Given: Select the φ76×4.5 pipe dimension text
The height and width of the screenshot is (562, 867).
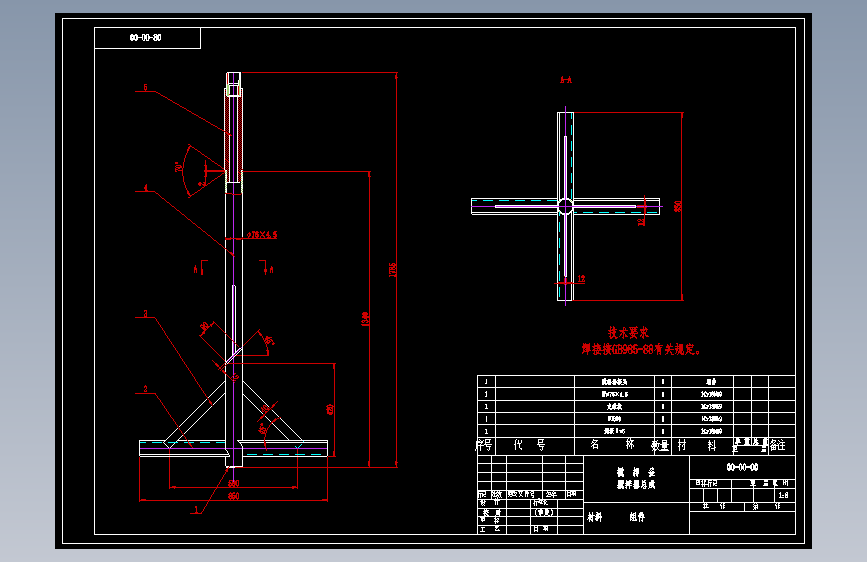Looking at the screenshot, I should pos(262,235).
